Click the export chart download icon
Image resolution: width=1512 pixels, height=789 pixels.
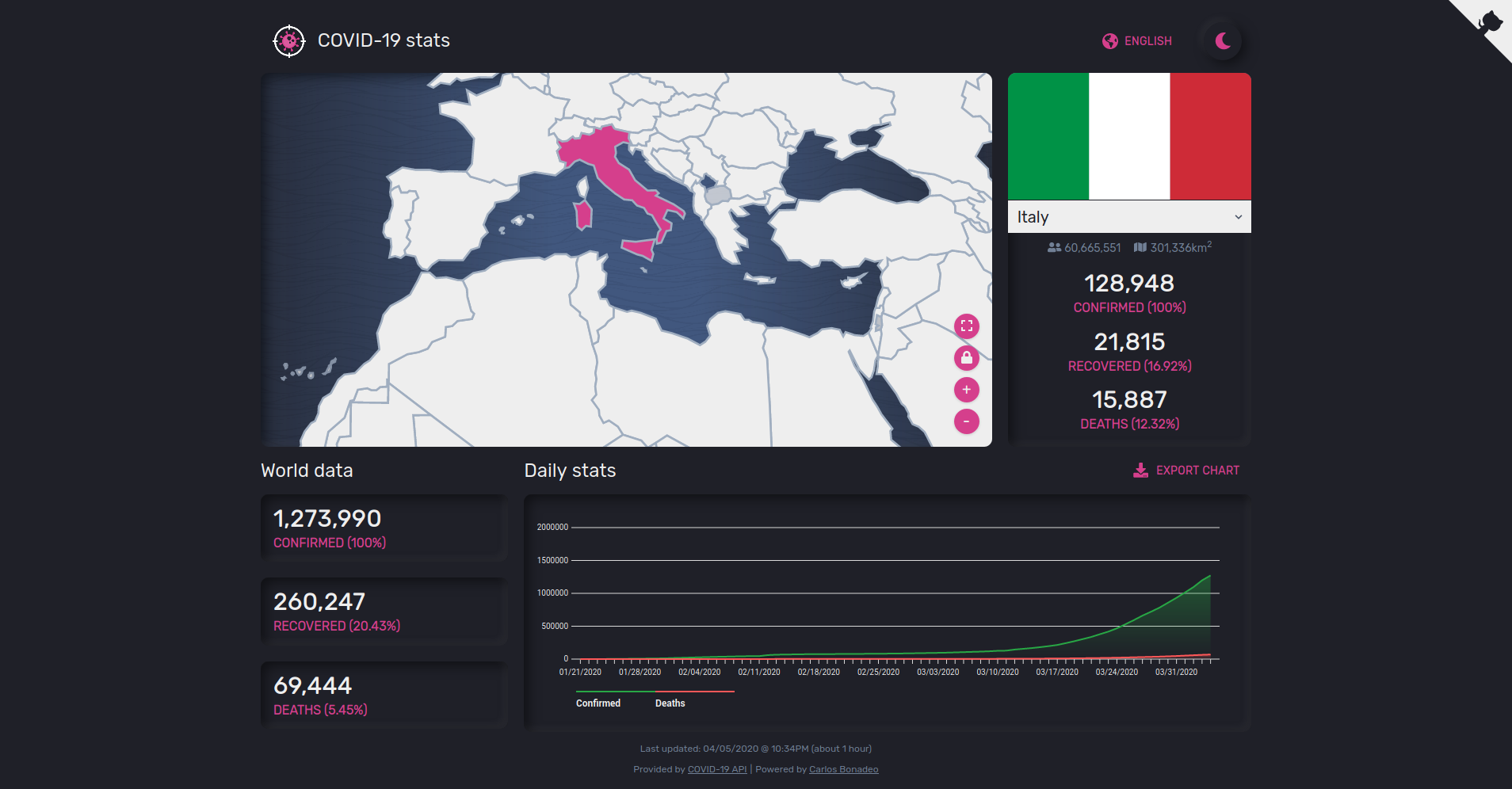(x=1141, y=471)
